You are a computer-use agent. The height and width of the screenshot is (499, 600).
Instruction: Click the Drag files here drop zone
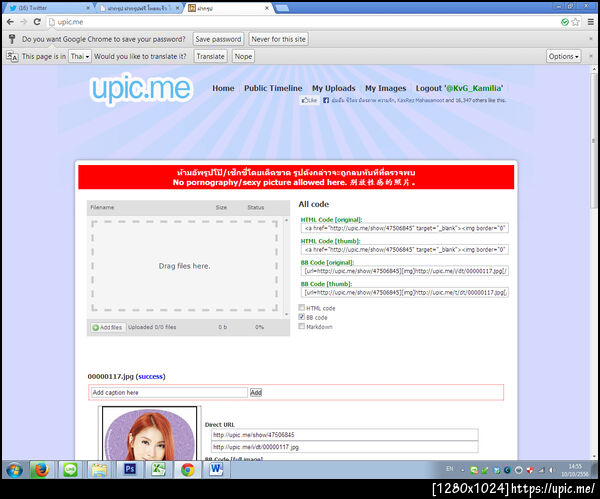click(x=184, y=266)
